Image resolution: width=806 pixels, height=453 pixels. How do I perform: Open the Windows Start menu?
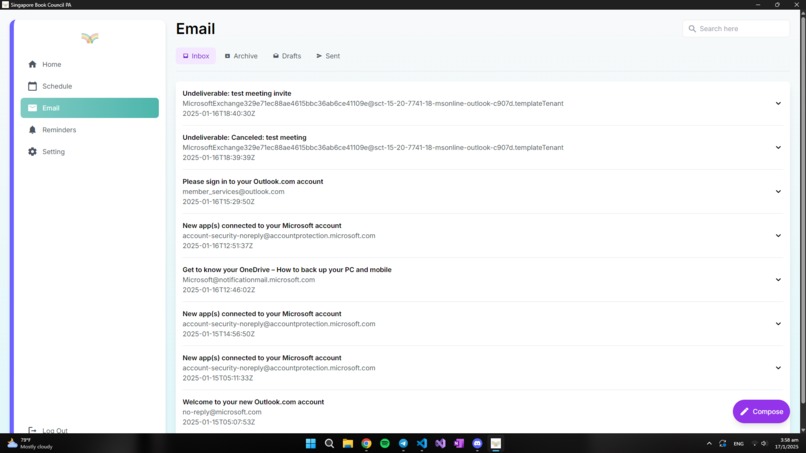(x=310, y=443)
